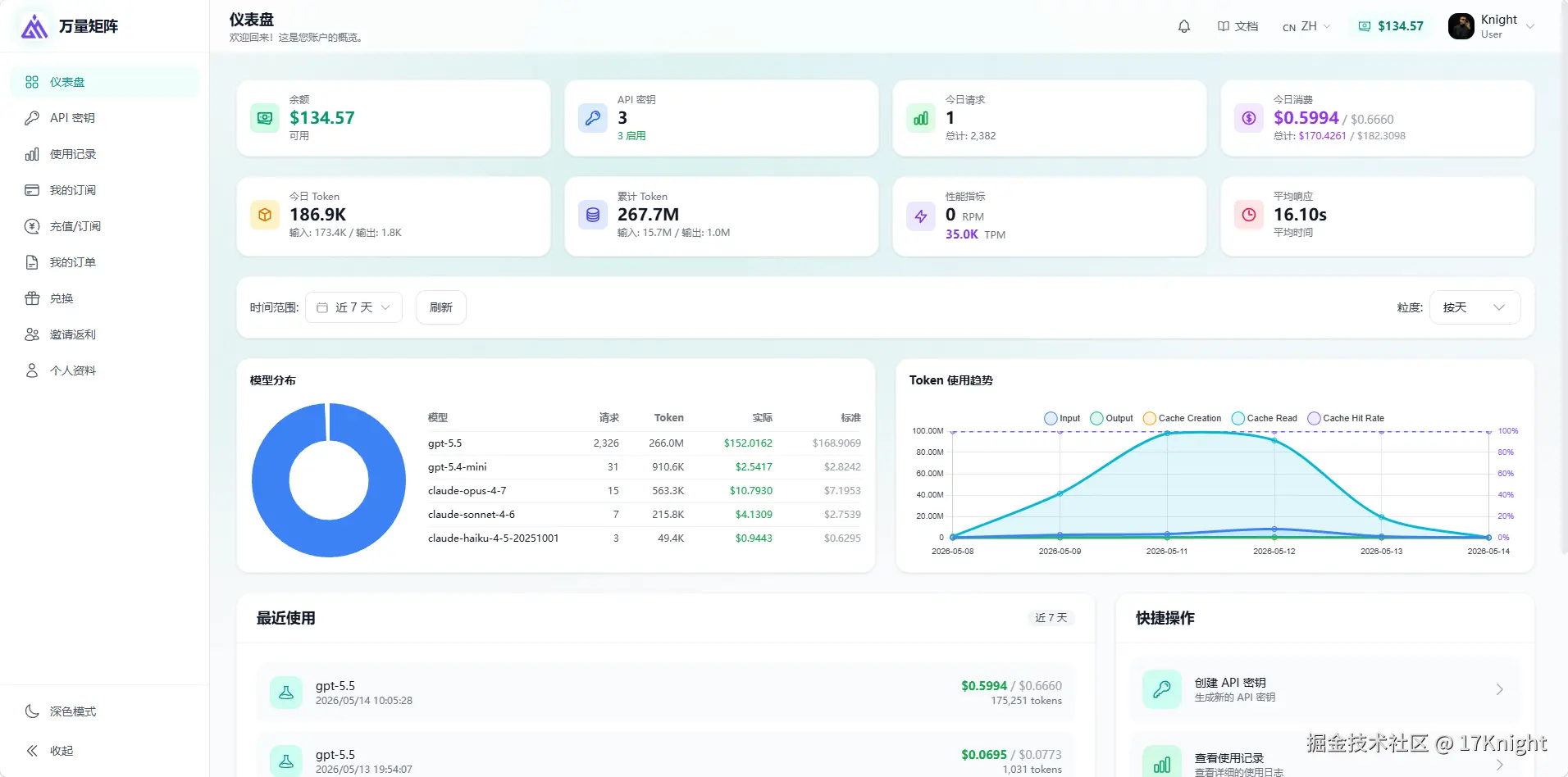1568x777 pixels.
Task: Open the ZH language dropdown
Action: coord(1306,26)
